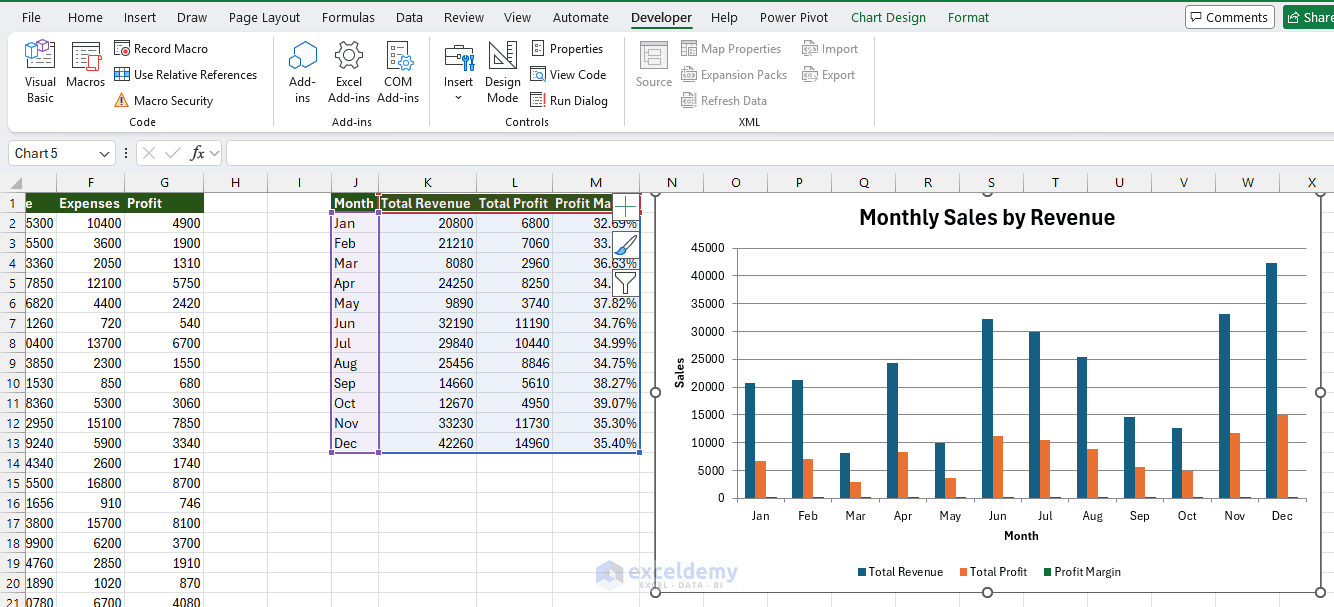Click cell containing 14960
Image resolution: width=1334 pixels, height=607 pixels.
pos(515,443)
